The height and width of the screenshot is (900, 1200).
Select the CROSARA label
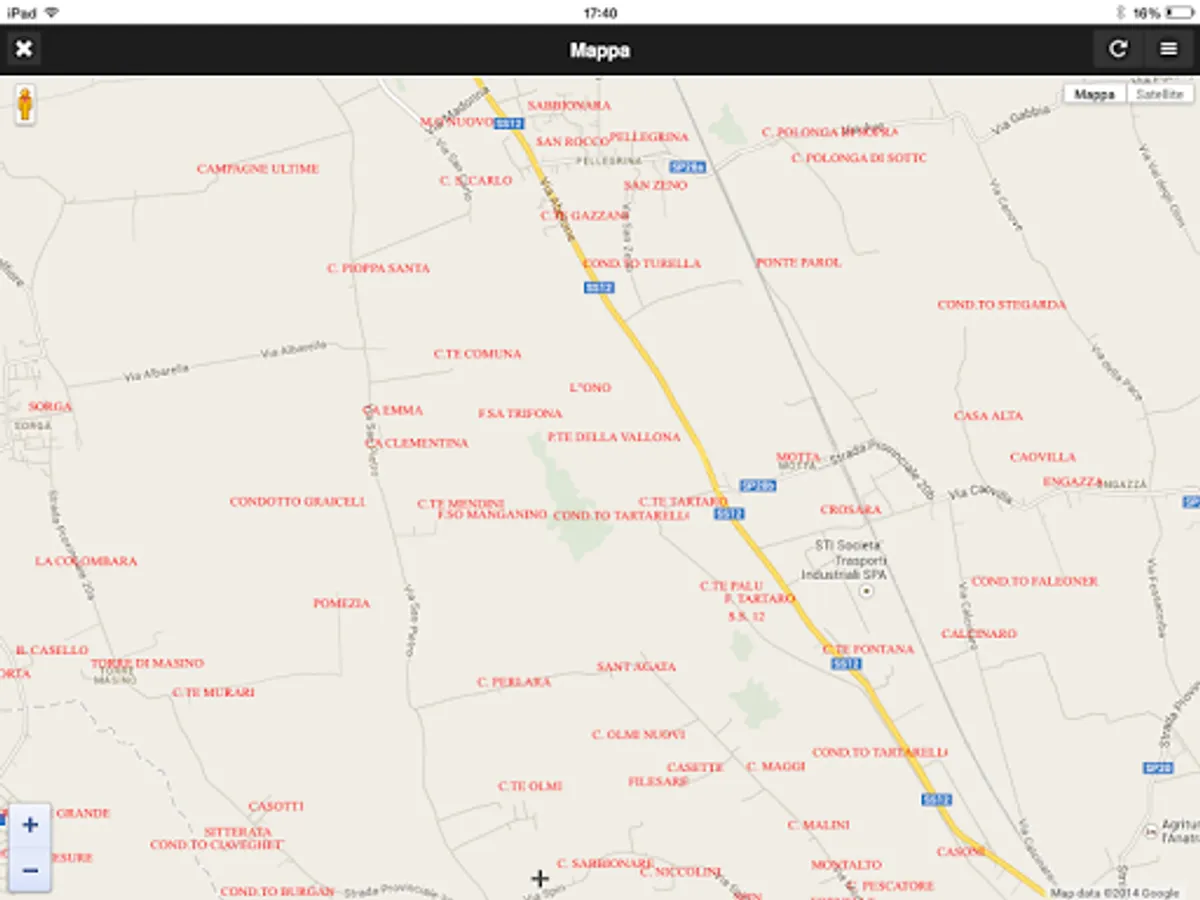tap(850, 510)
